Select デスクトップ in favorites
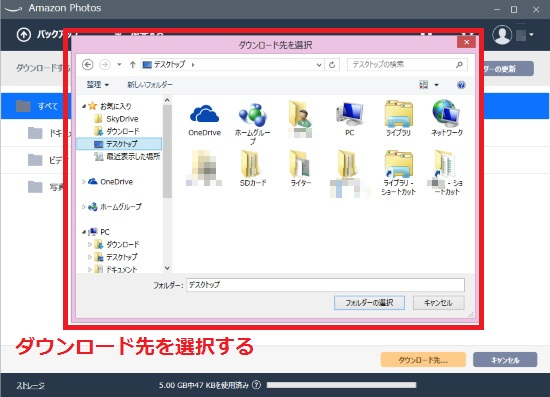 pyautogui.click(x=119, y=144)
